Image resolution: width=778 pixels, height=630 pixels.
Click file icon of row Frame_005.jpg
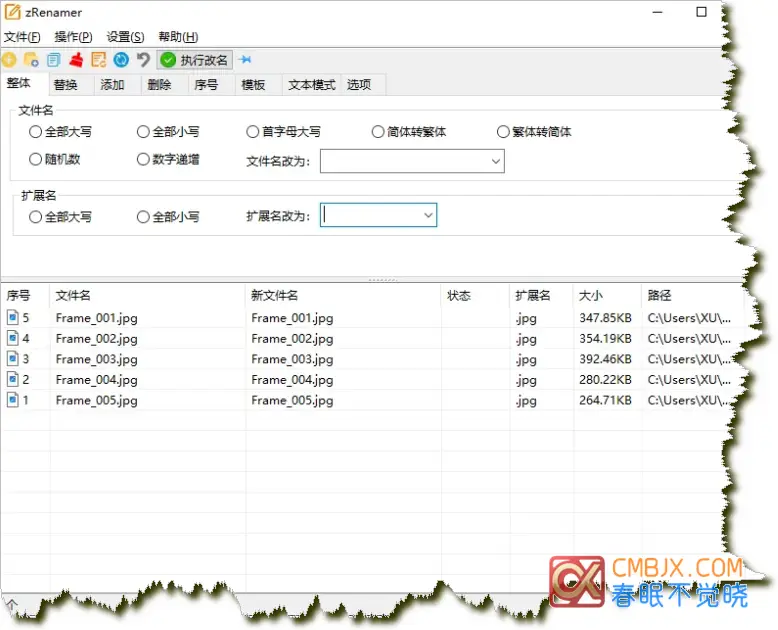[13, 400]
